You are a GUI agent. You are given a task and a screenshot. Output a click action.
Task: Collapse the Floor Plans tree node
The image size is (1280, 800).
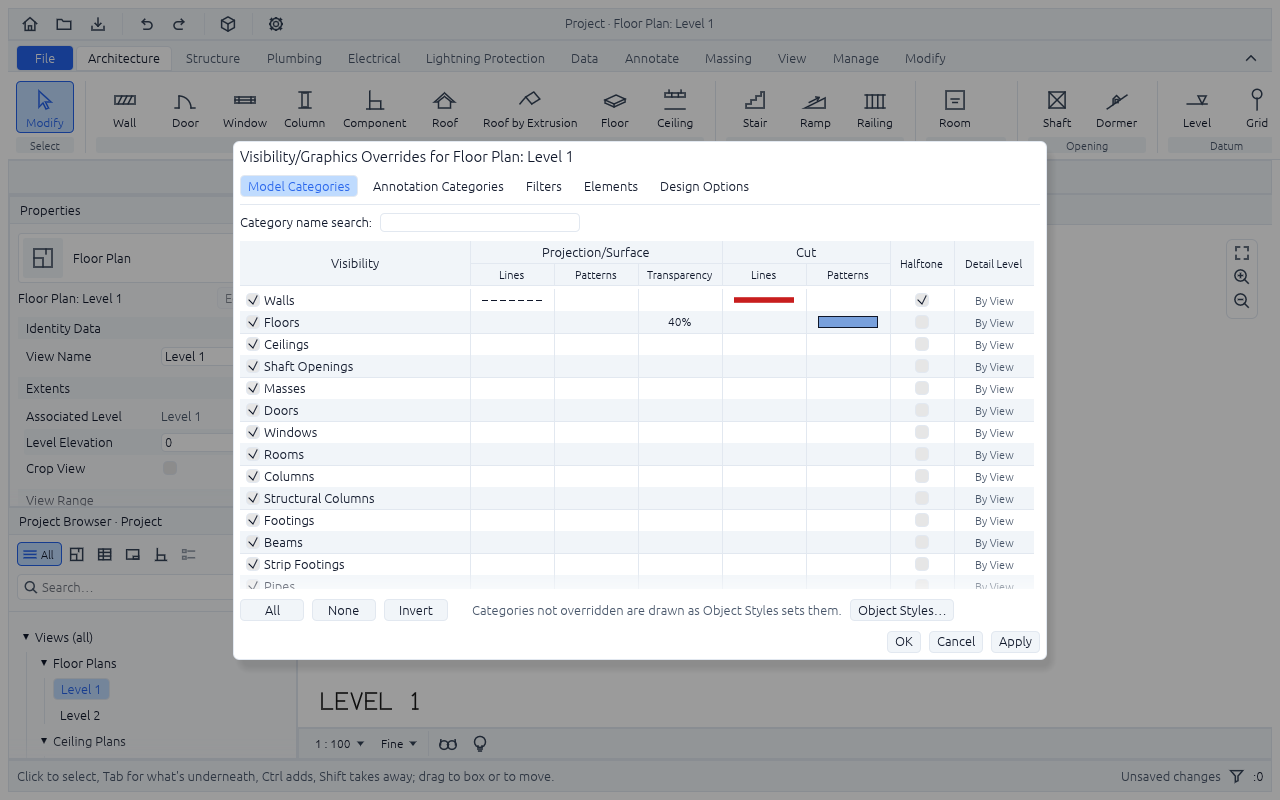[44, 663]
